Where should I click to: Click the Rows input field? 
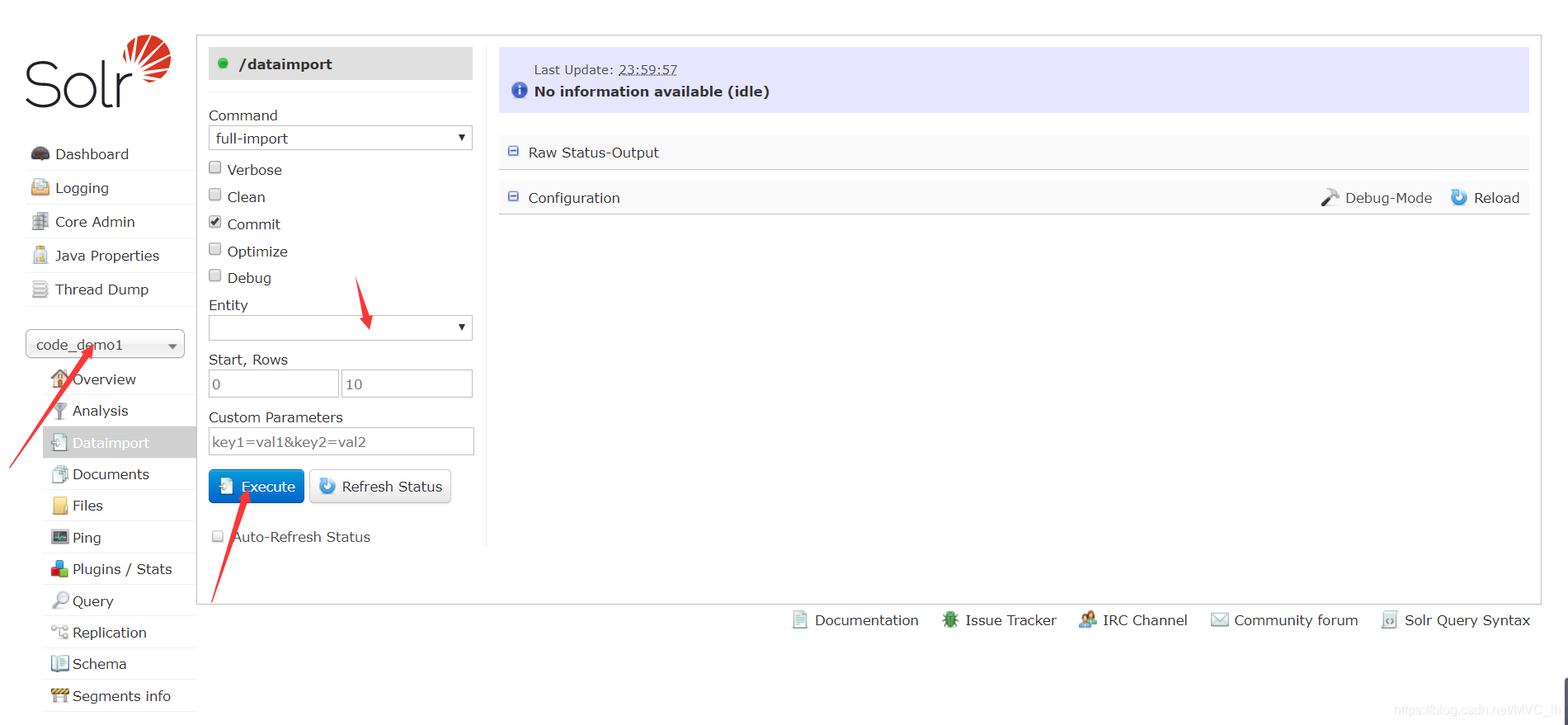tap(407, 384)
